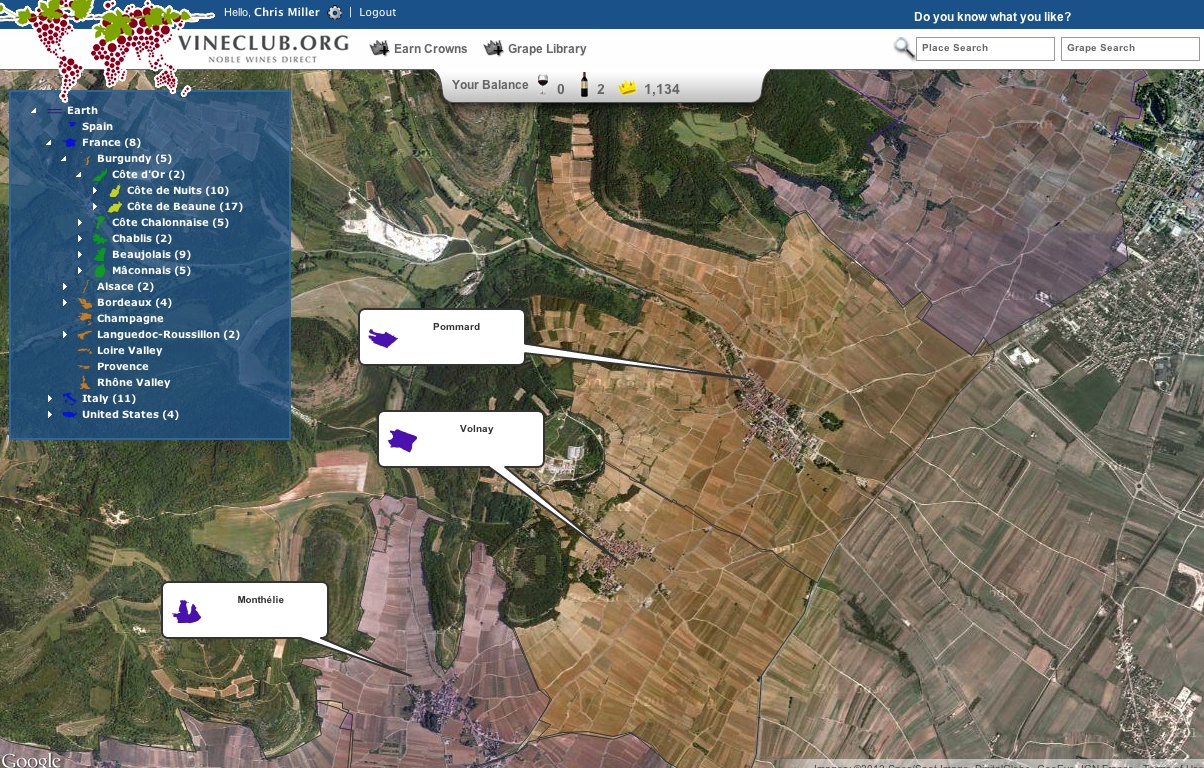The image size is (1204, 768).
Task: Click the Monthélie purple region shape icon
Action: 186,611
